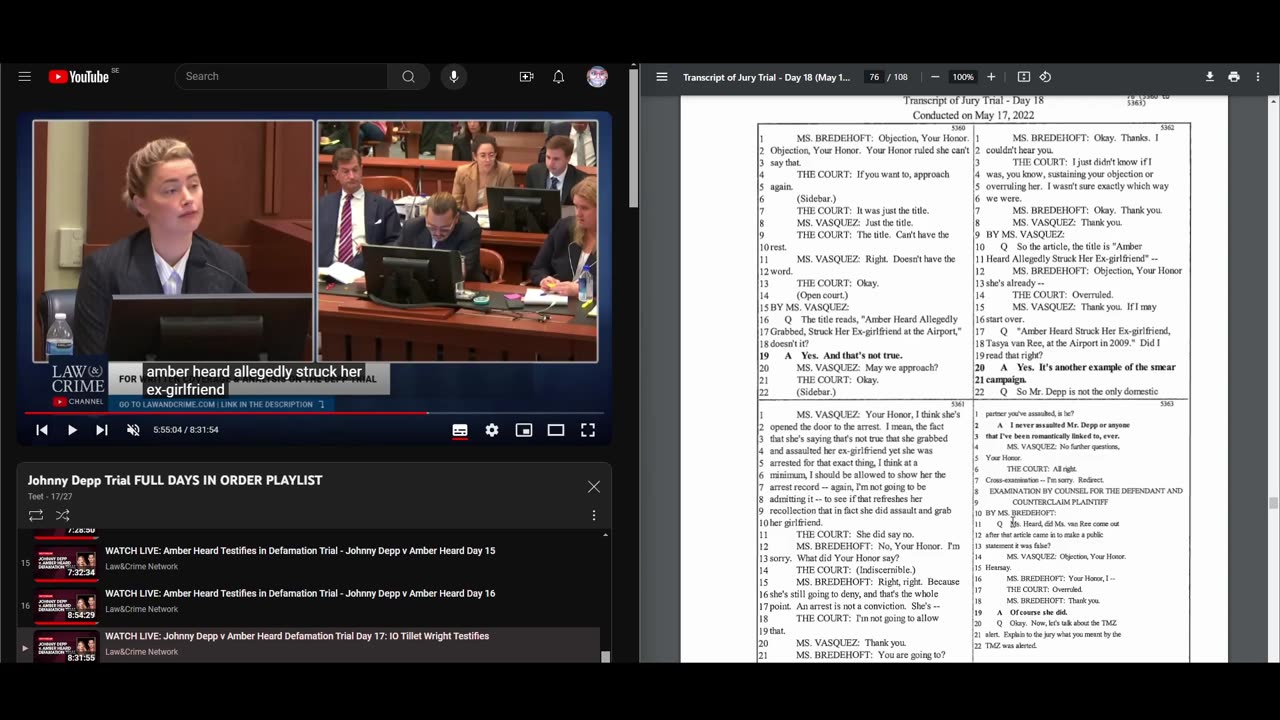Click 'Conducted on May 17, 2022' text
The height and width of the screenshot is (720, 1280).
click(973, 115)
